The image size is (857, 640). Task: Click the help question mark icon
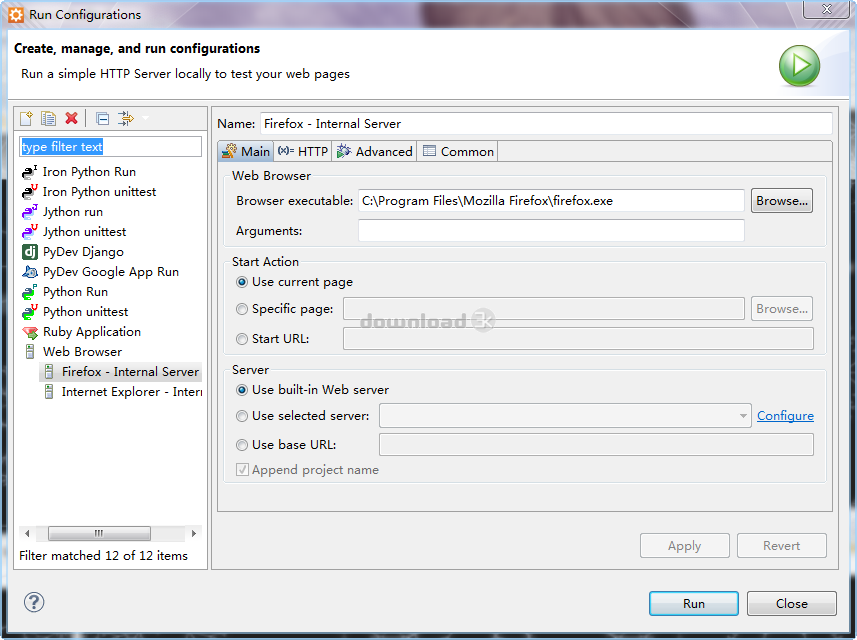point(34,602)
